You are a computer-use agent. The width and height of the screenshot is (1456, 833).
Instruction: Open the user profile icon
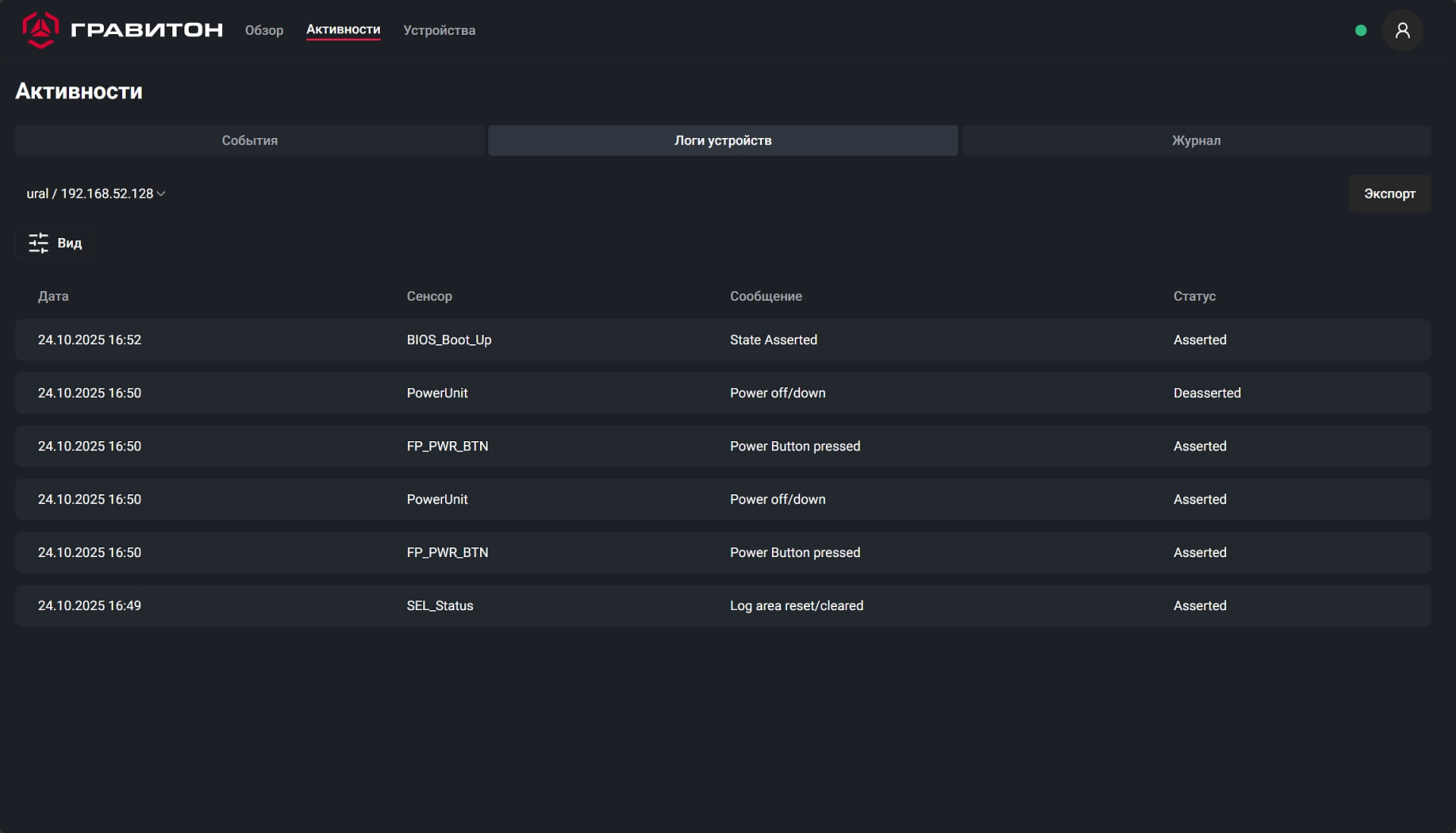point(1402,30)
